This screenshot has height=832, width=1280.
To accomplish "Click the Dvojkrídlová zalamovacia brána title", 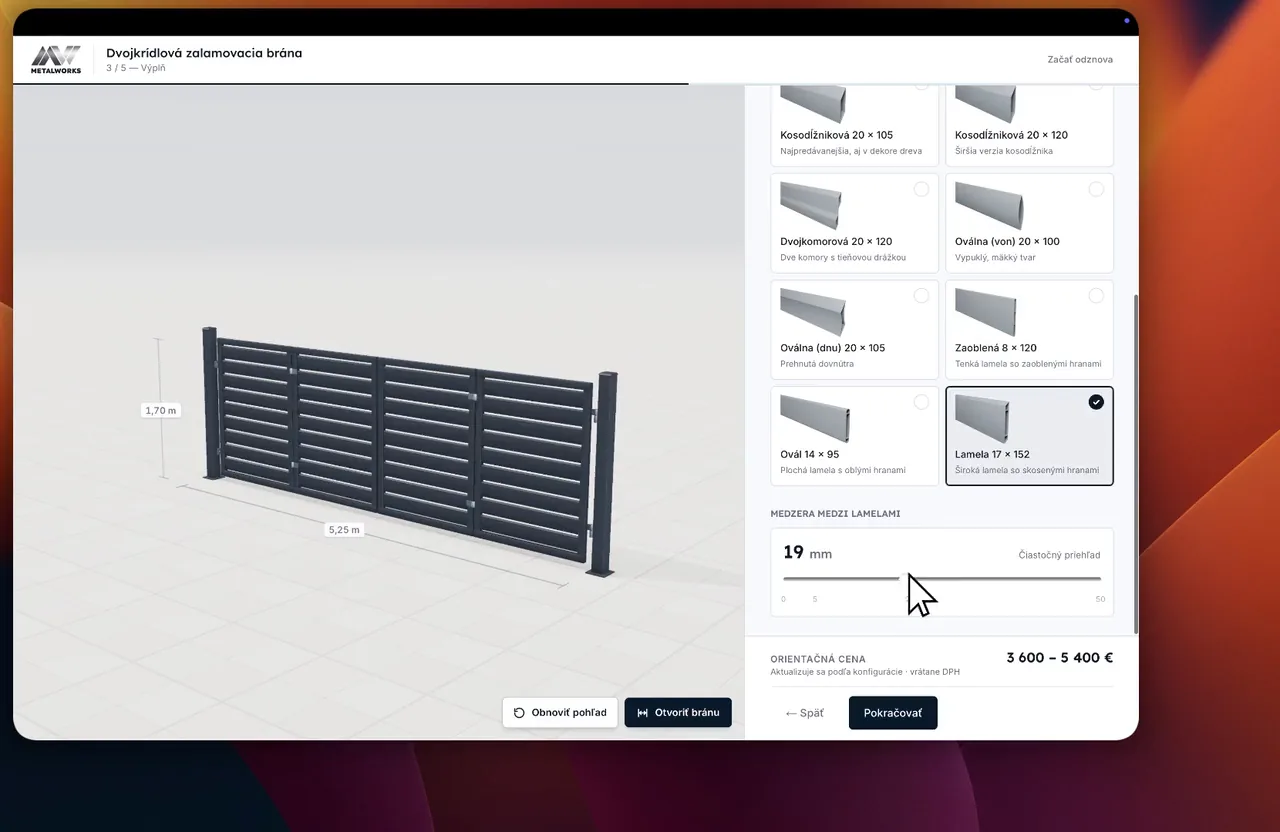I will click(x=204, y=53).
